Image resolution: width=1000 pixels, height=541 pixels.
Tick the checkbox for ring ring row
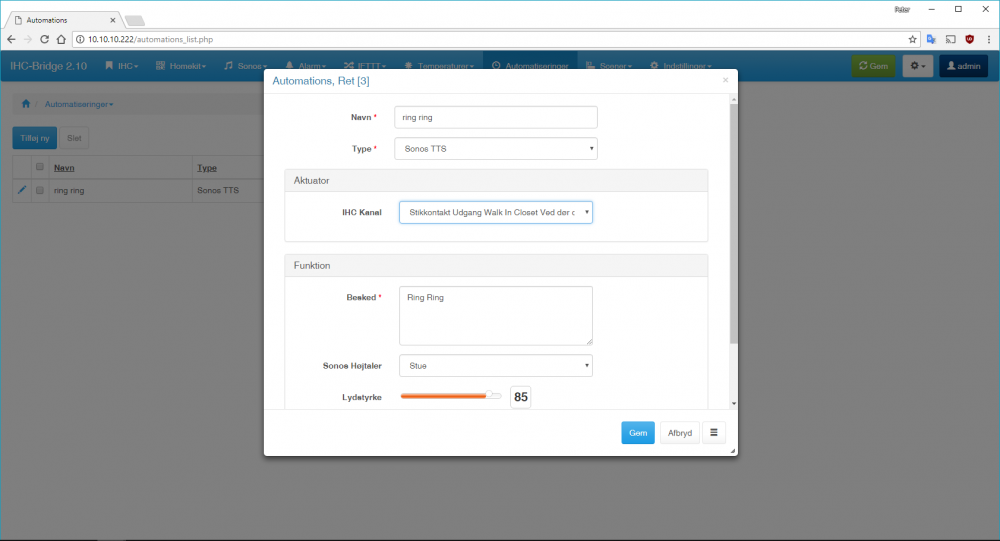40,190
